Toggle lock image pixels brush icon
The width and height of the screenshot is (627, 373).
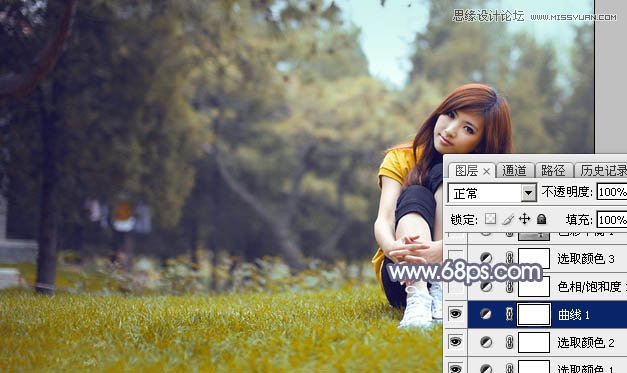(x=508, y=219)
